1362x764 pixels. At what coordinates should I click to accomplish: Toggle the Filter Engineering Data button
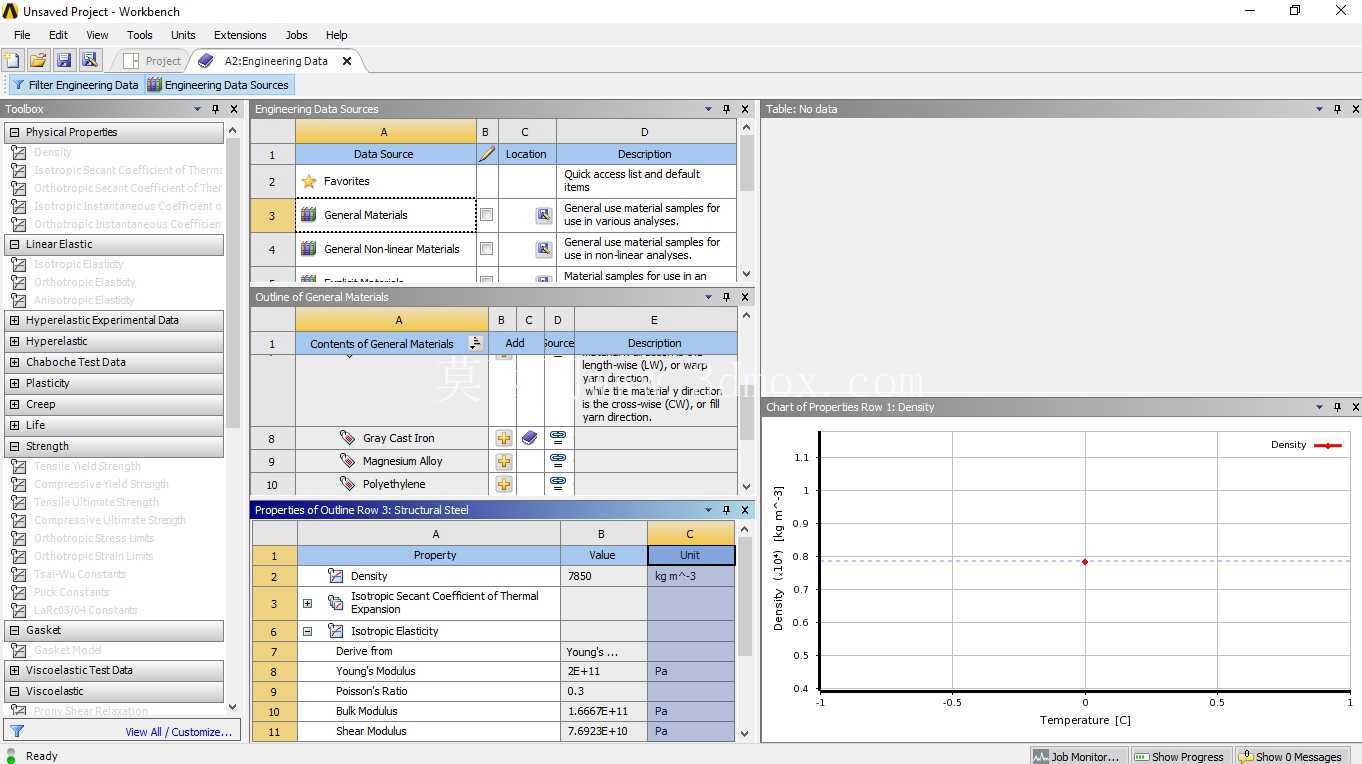[x=75, y=85]
